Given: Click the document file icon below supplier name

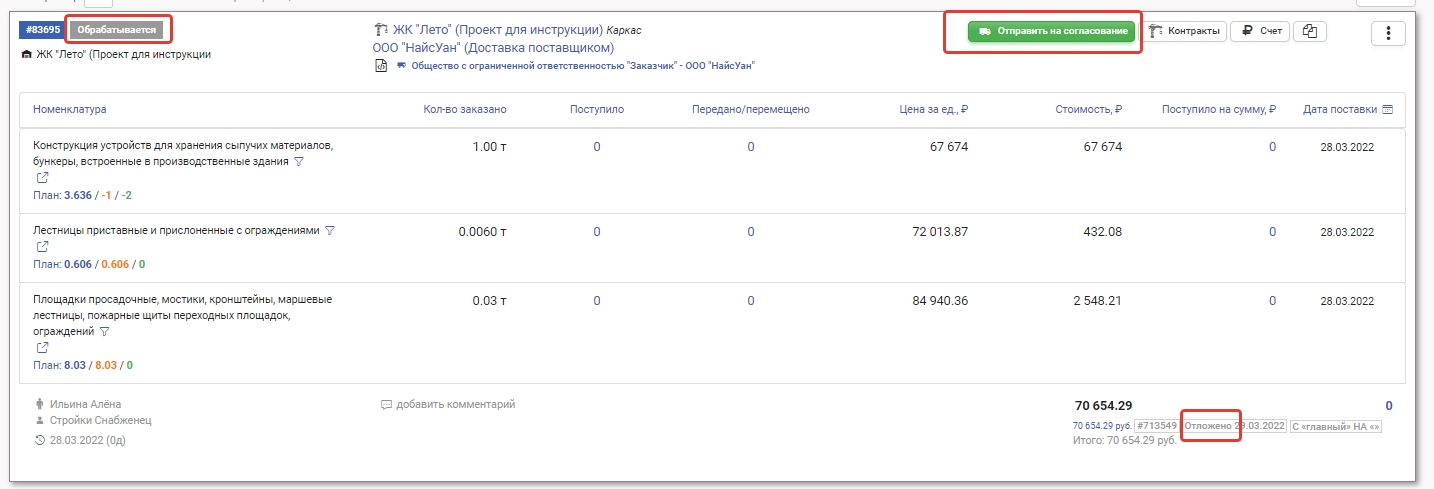Looking at the screenshot, I should [x=381, y=66].
